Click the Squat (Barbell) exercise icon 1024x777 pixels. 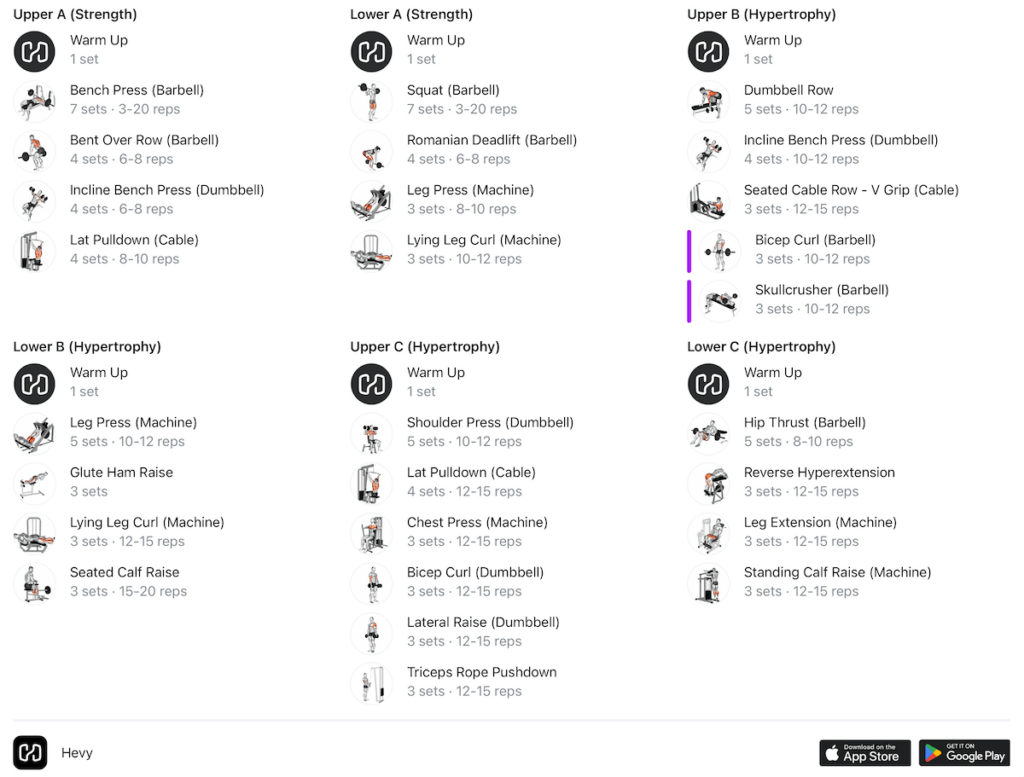coord(371,101)
